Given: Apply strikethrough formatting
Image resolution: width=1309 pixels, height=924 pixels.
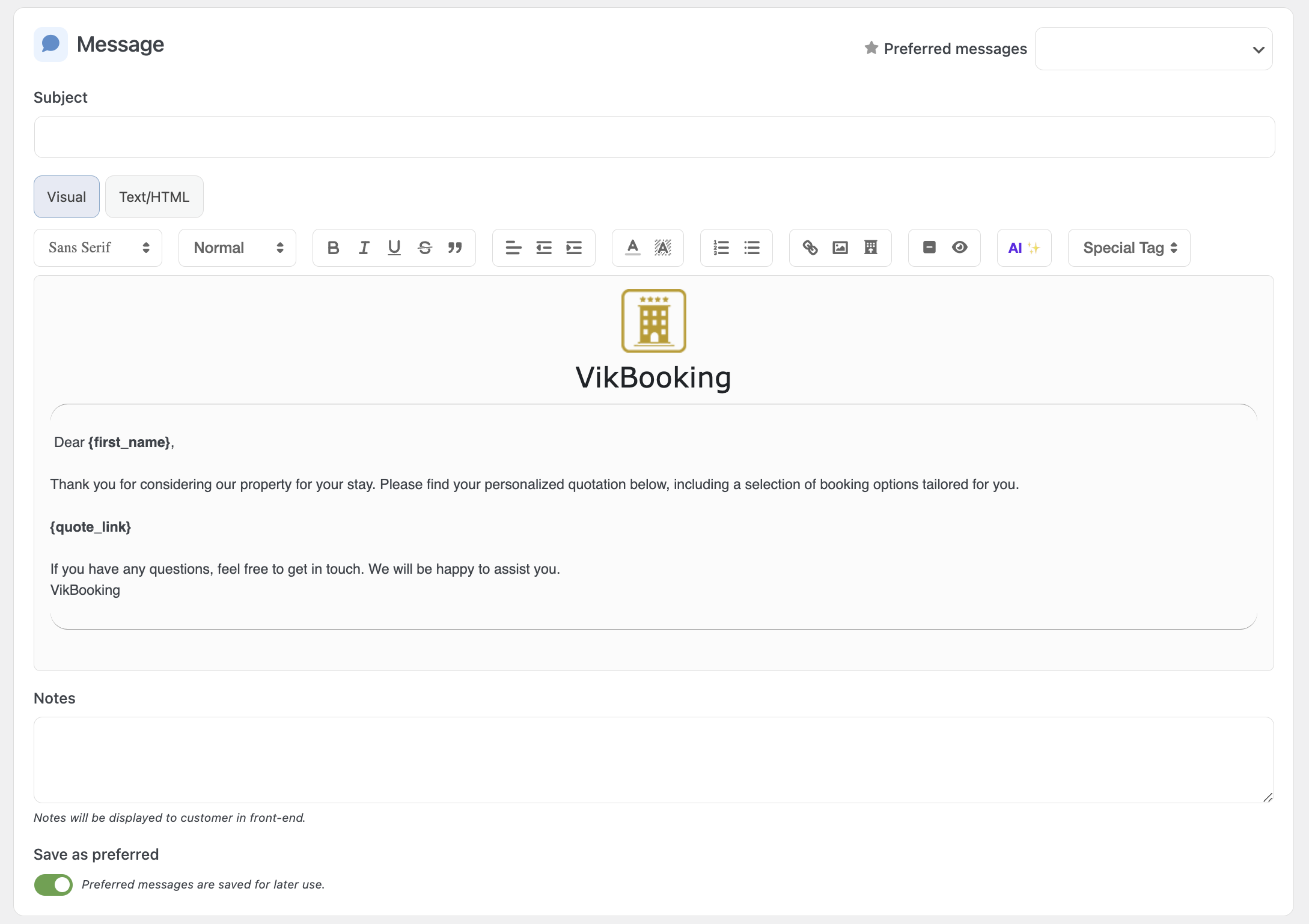Looking at the screenshot, I should tap(425, 248).
